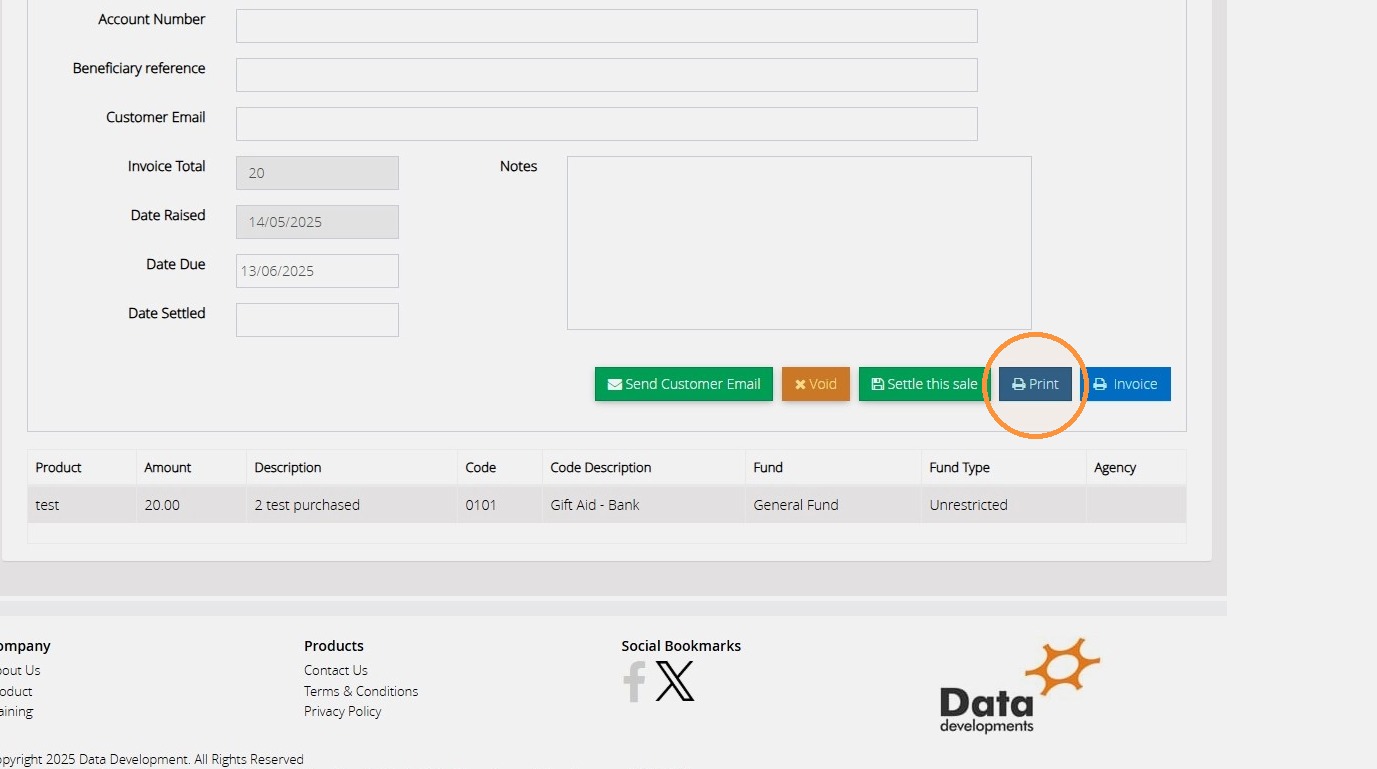Click the Notes label

coord(519,166)
